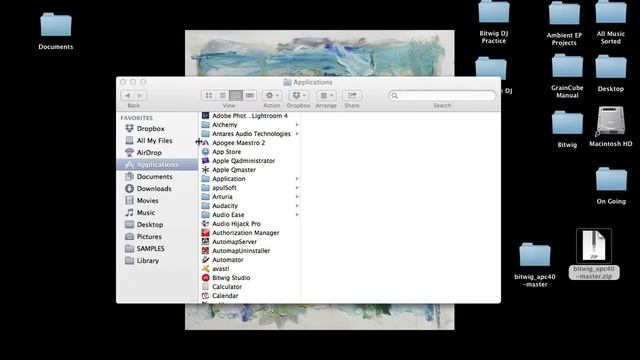Expand Antares Audio Technologies folder arrow
Image resolution: width=640 pixels, height=360 pixels.
point(297,134)
